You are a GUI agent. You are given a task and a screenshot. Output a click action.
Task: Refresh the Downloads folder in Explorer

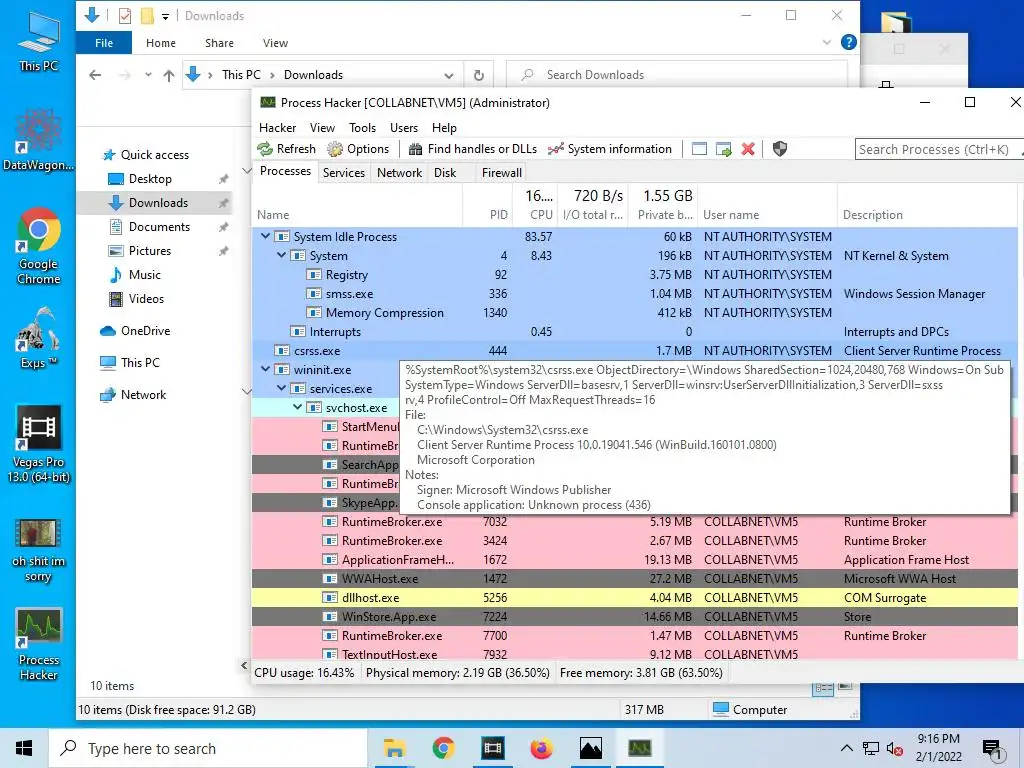pyautogui.click(x=479, y=75)
